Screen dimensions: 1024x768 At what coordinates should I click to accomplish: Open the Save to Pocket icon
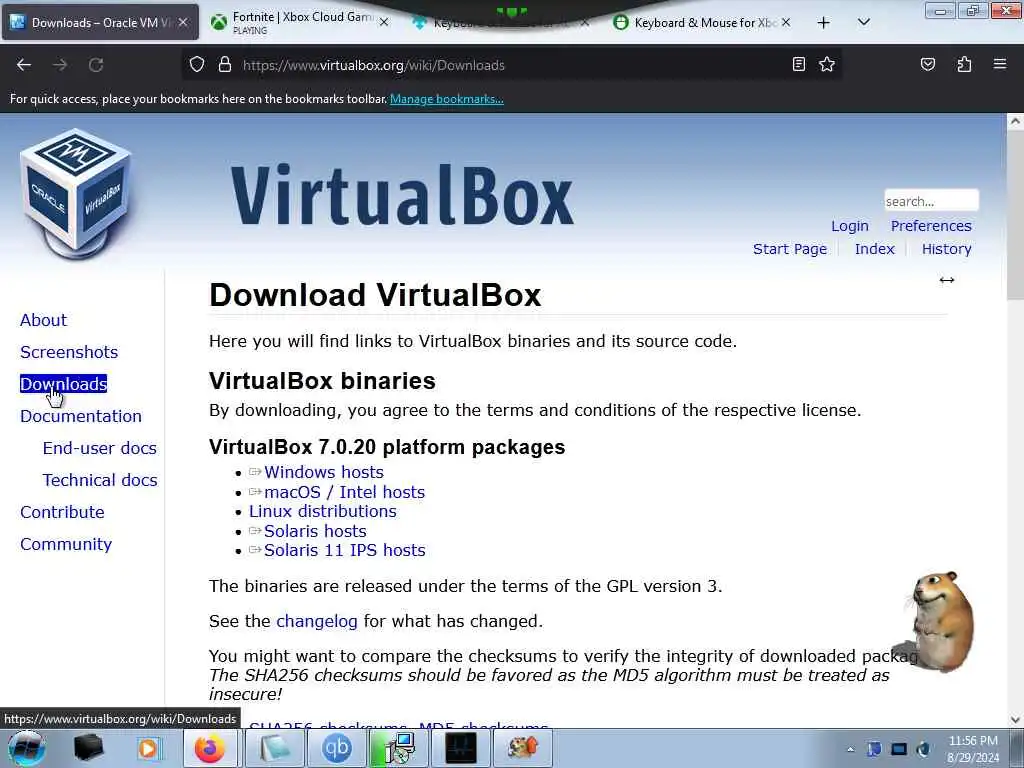click(928, 64)
